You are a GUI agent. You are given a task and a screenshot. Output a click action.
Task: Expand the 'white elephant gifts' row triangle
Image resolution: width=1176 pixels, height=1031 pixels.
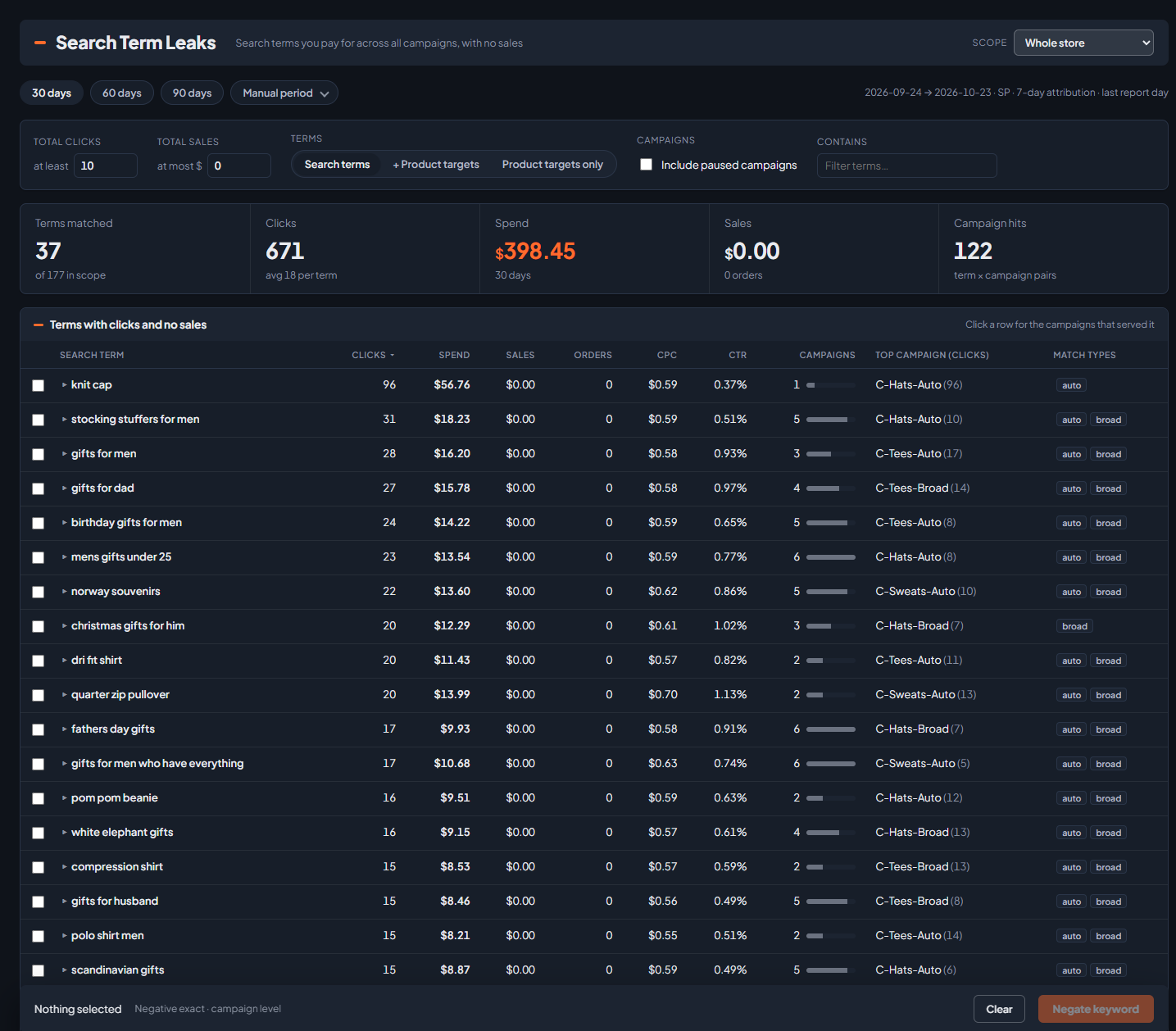pos(64,833)
